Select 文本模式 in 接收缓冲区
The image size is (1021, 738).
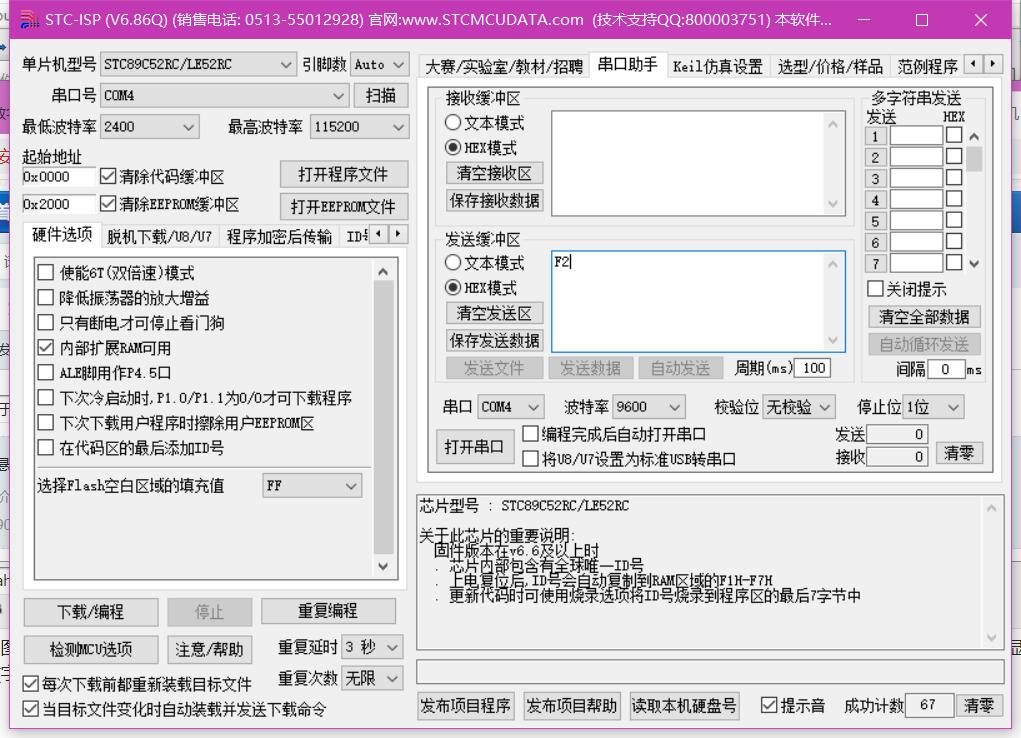(454, 122)
